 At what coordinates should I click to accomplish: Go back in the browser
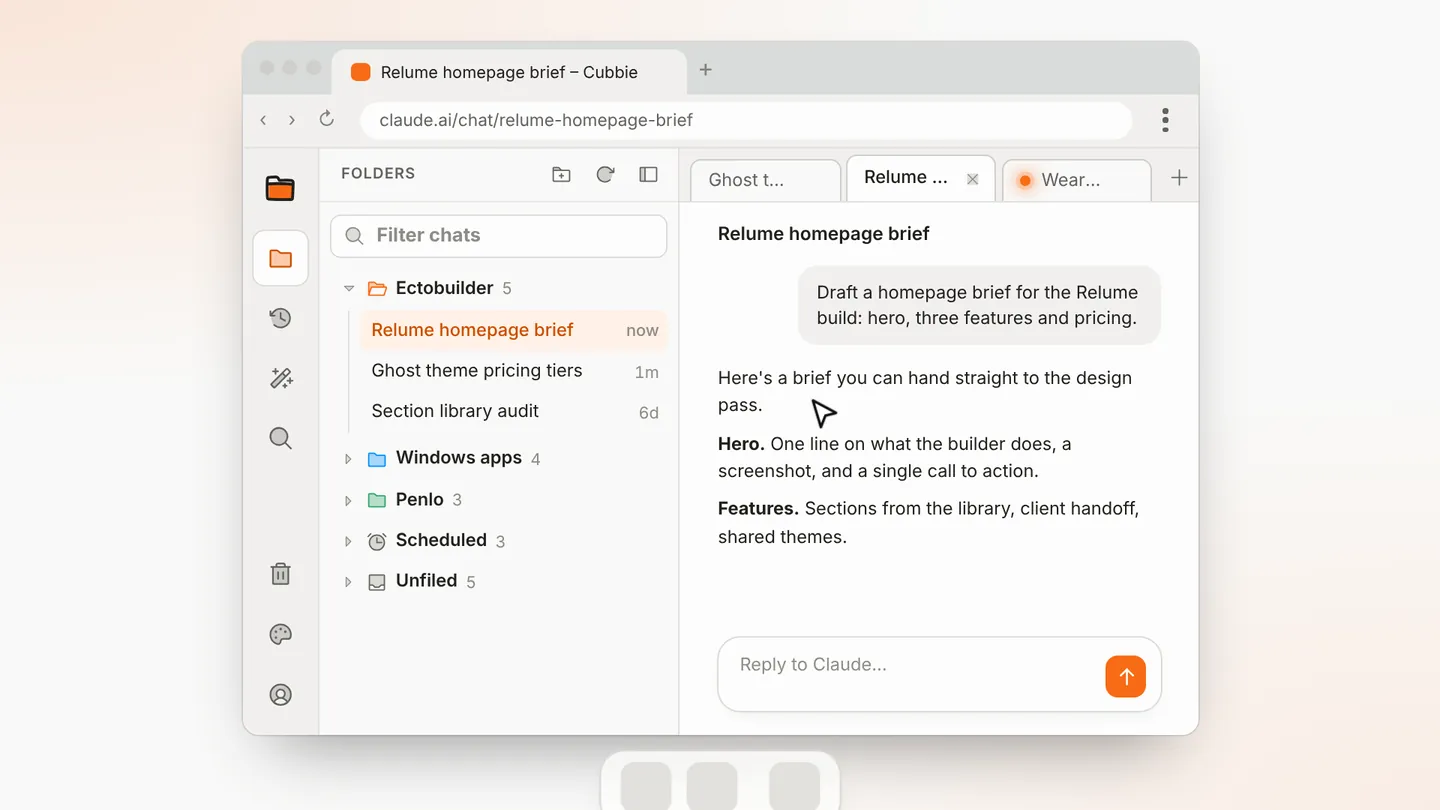pos(263,120)
